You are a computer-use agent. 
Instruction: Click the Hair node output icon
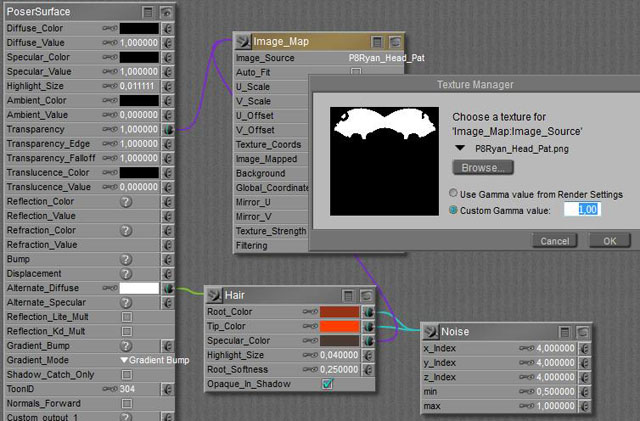pos(215,295)
